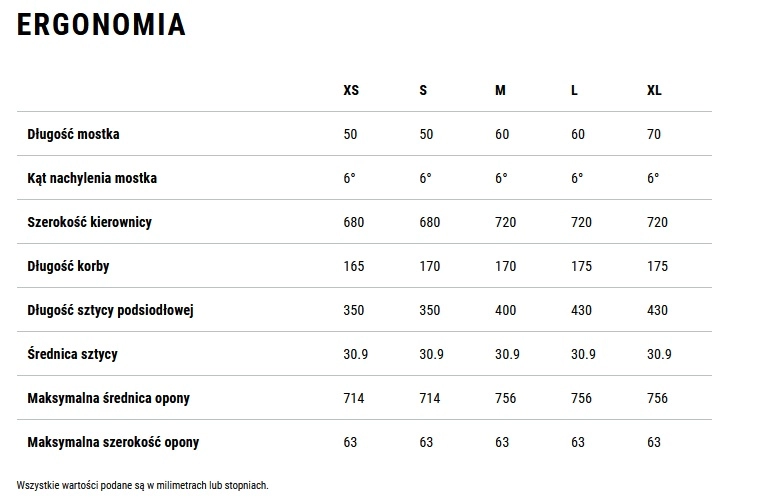Click the 714 tire diameter value for S
The image size is (761, 500).
(x=430, y=399)
